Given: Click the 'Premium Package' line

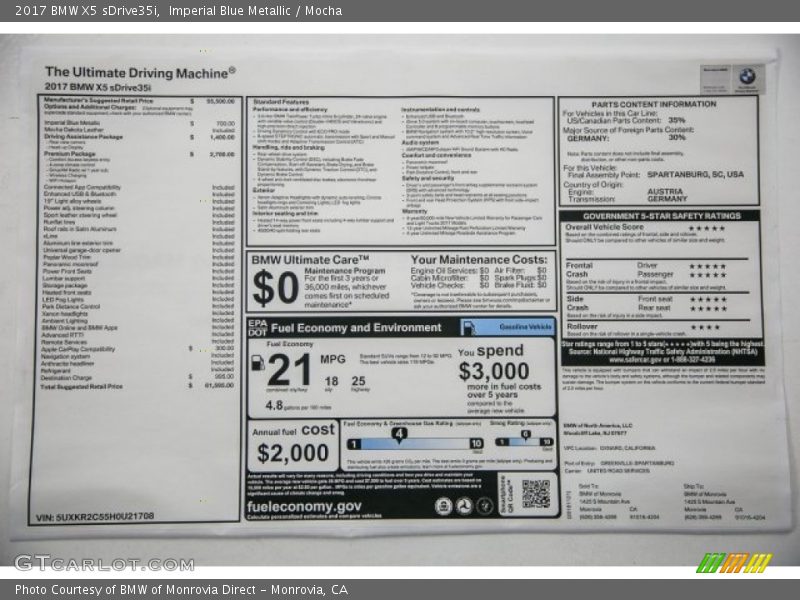Looking at the screenshot, I should pyautogui.click(x=139, y=154).
